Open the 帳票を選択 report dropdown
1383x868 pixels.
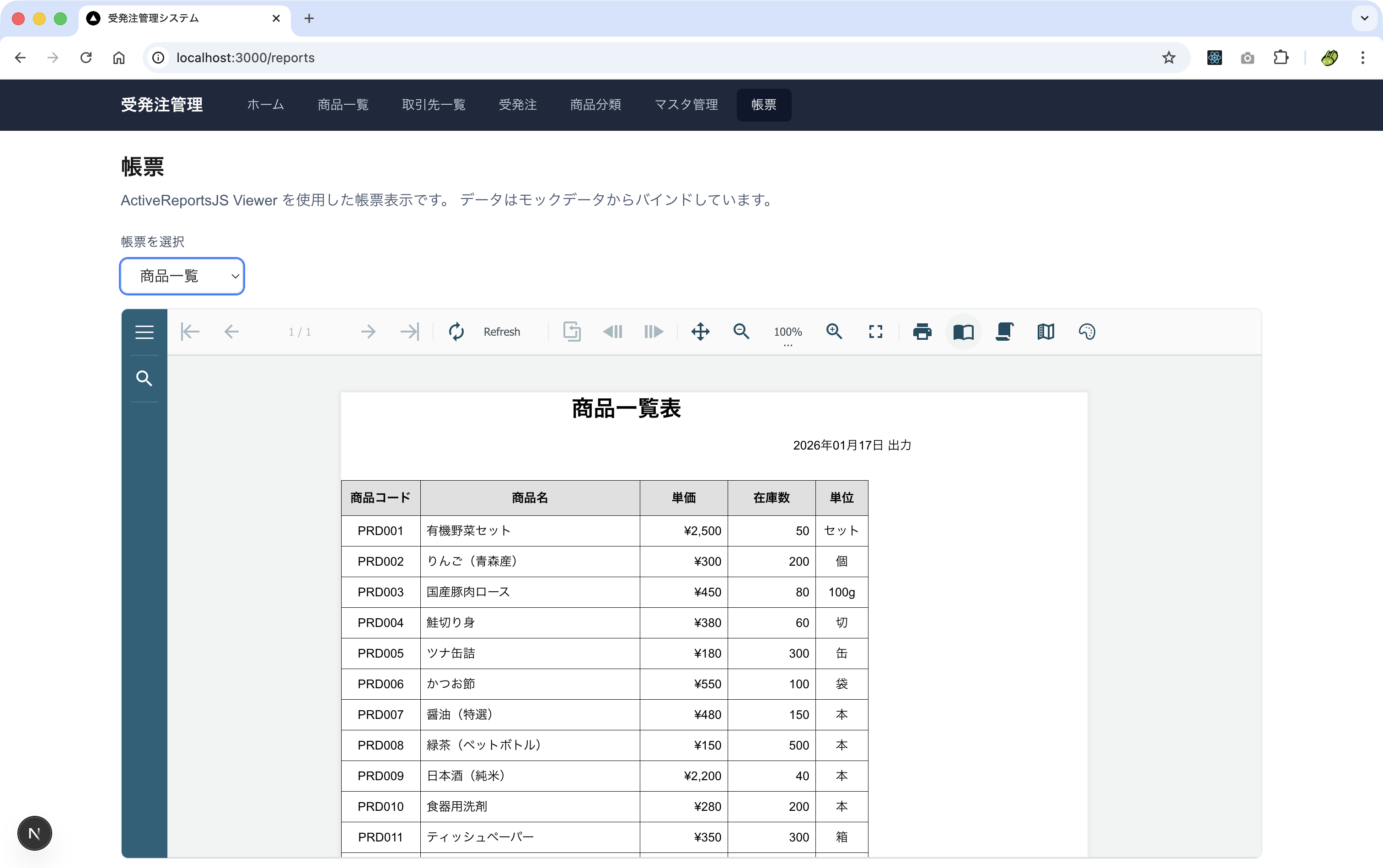point(182,276)
